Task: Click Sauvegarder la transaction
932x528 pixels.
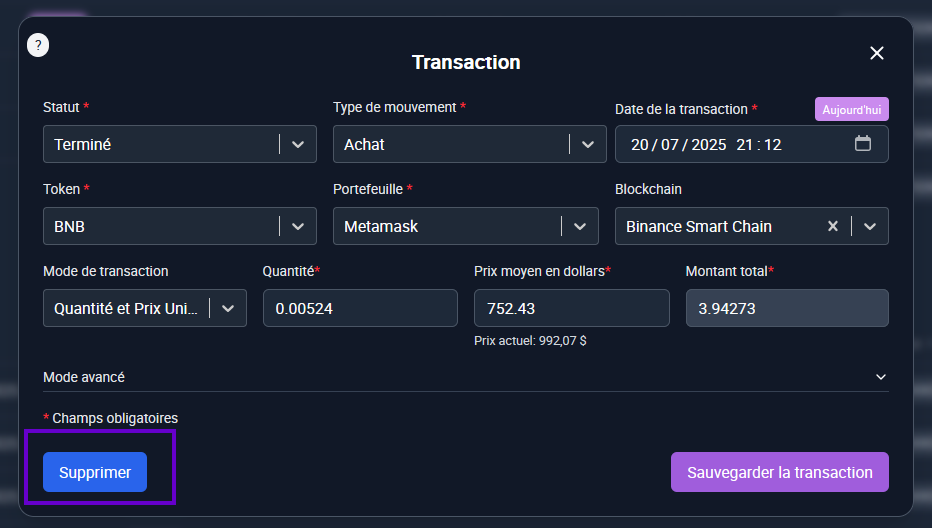Action: (779, 472)
